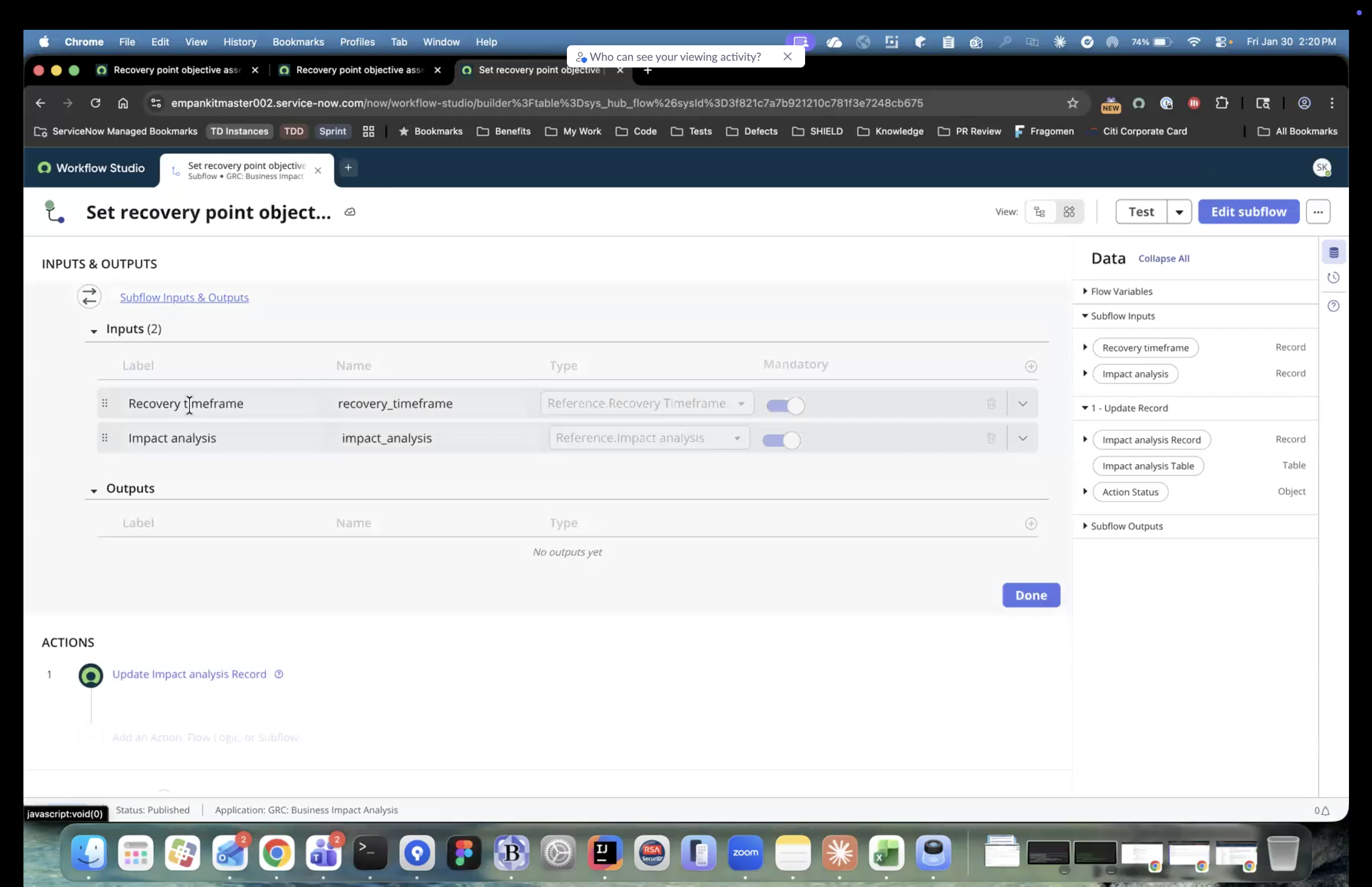Open the Data panel icon in right sidebar
Image resolution: width=1372 pixels, height=887 pixels.
pyautogui.click(x=1333, y=252)
